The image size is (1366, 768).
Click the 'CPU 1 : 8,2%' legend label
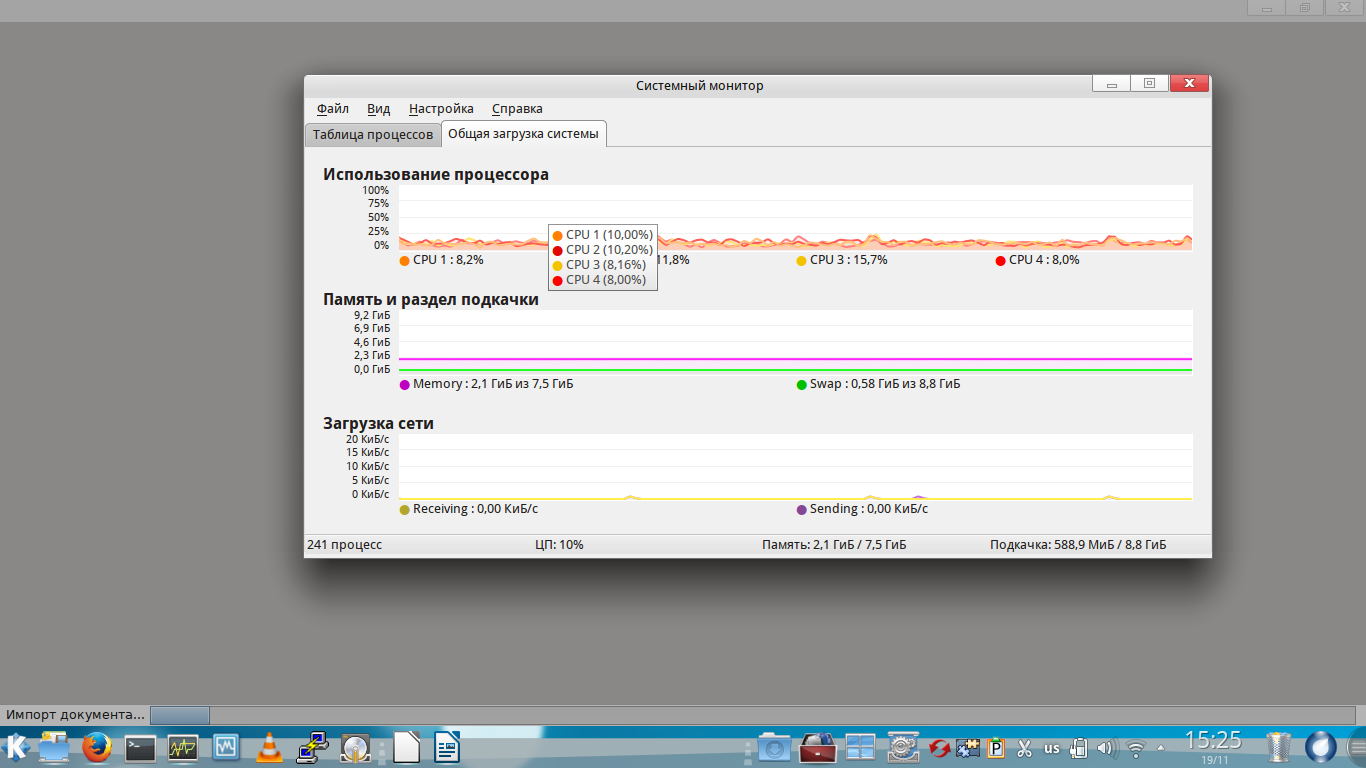(x=448, y=260)
